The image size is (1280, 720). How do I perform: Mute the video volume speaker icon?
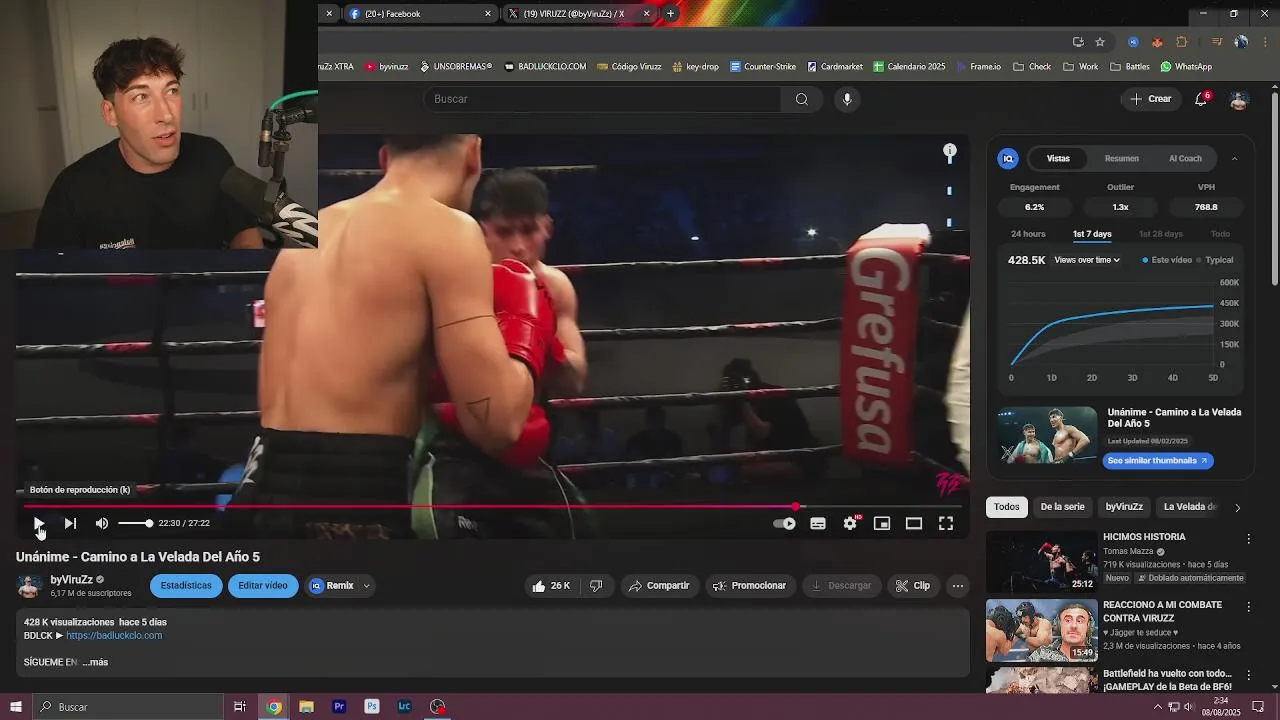(102, 523)
